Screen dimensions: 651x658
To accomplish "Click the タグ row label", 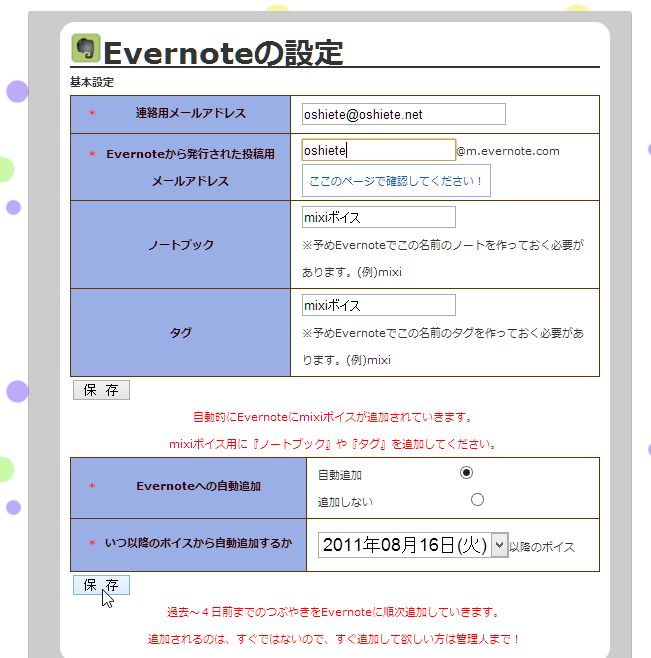I will (181, 332).
